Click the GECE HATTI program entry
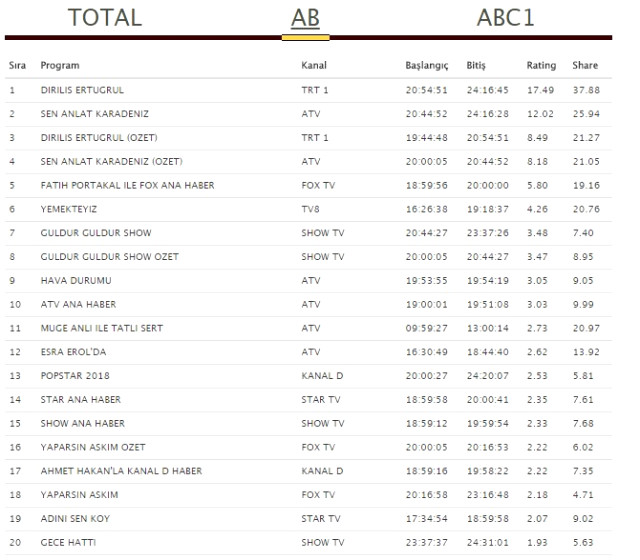This screenshot has height=560, width=640. click(68, 542)
